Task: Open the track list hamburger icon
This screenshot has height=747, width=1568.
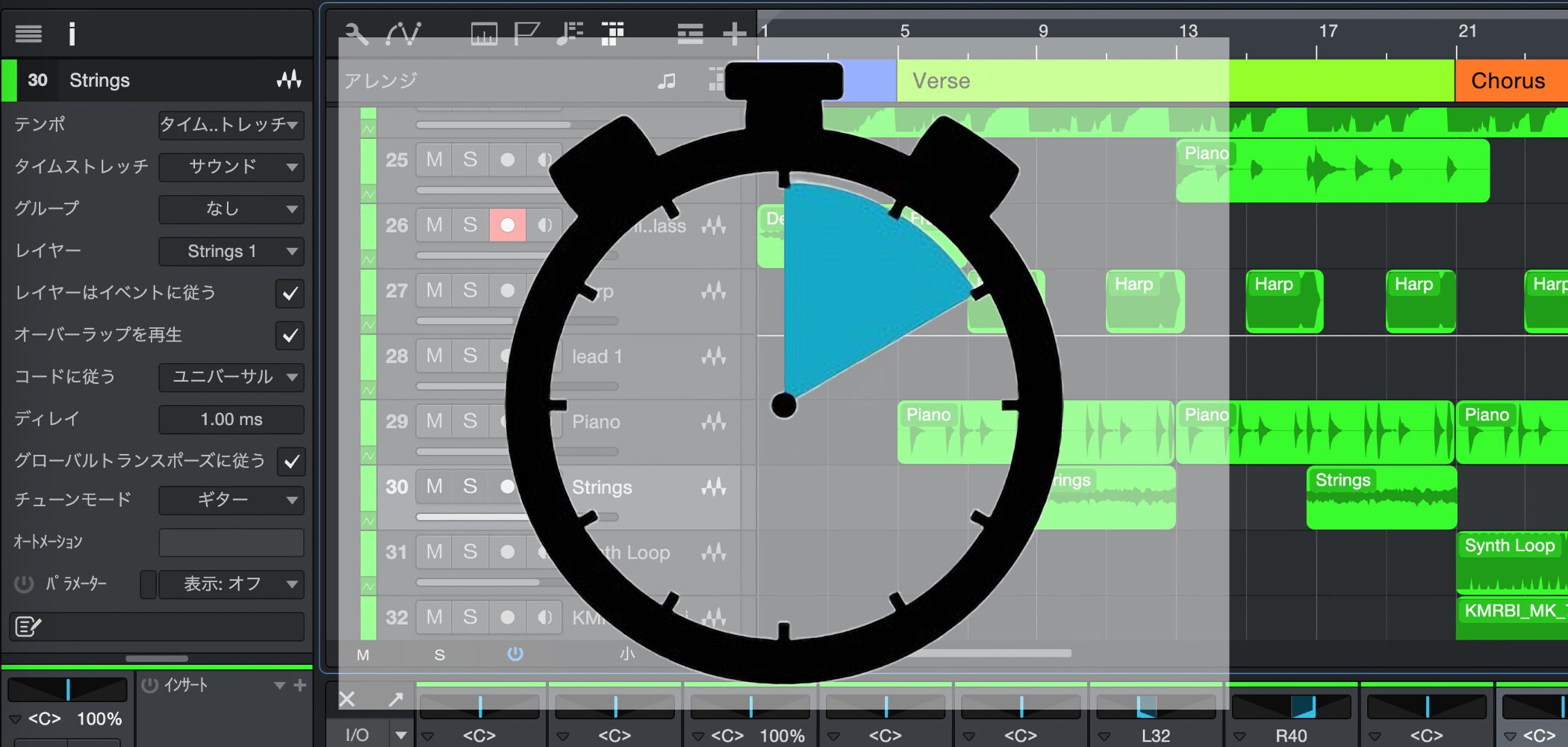Action: [28, 34]
